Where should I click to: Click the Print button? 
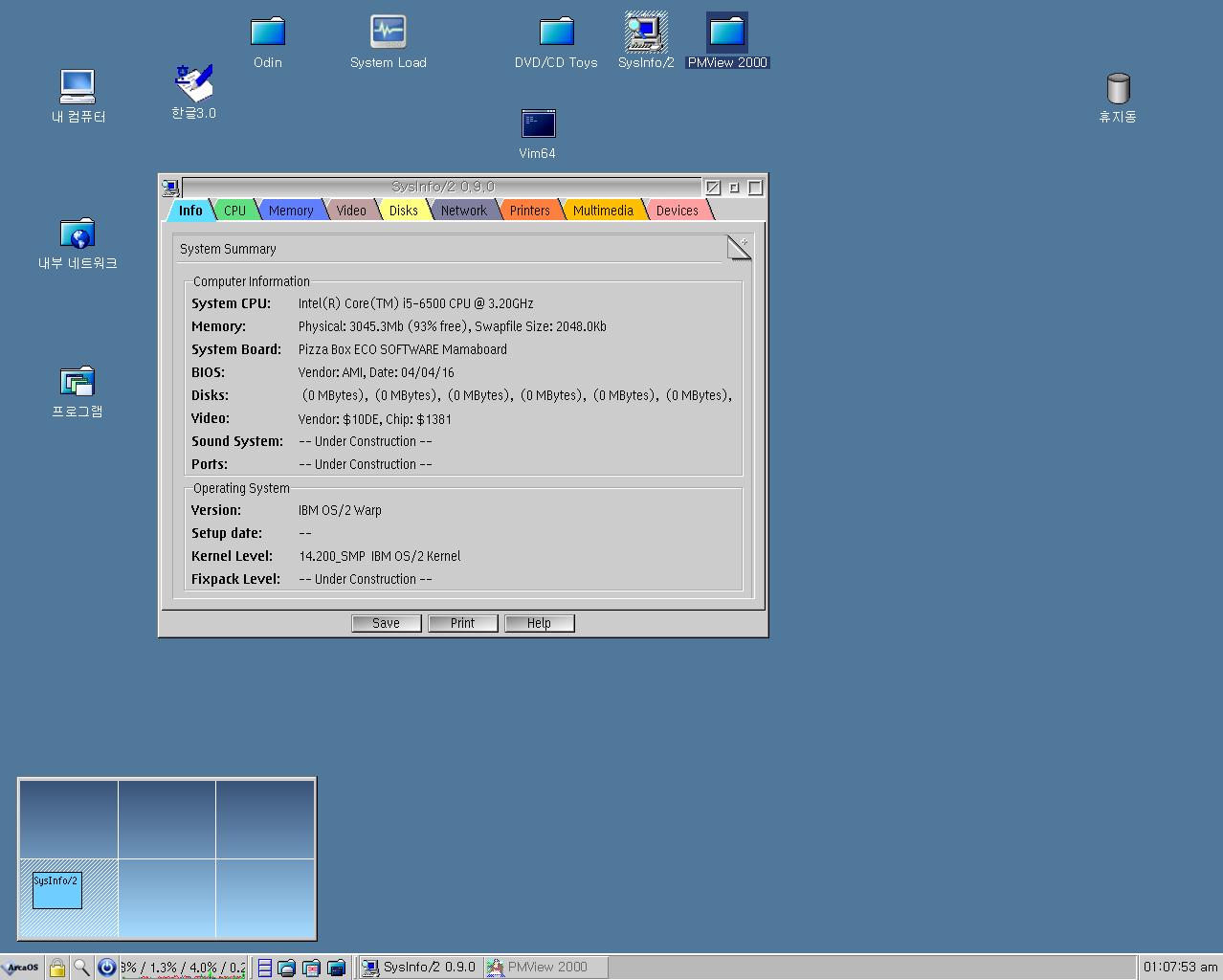pyautogui.click(x=462, y=623)
